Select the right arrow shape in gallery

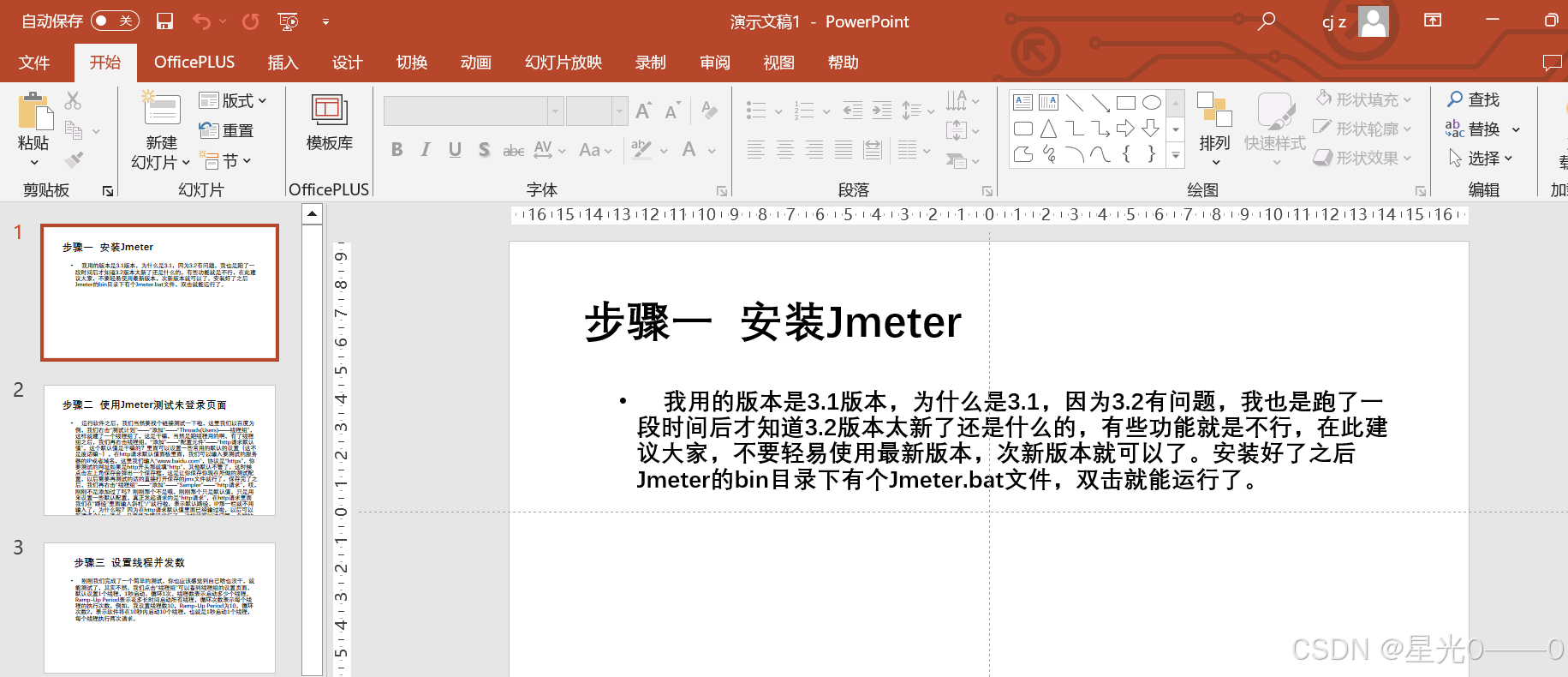tap(1125, 129)
